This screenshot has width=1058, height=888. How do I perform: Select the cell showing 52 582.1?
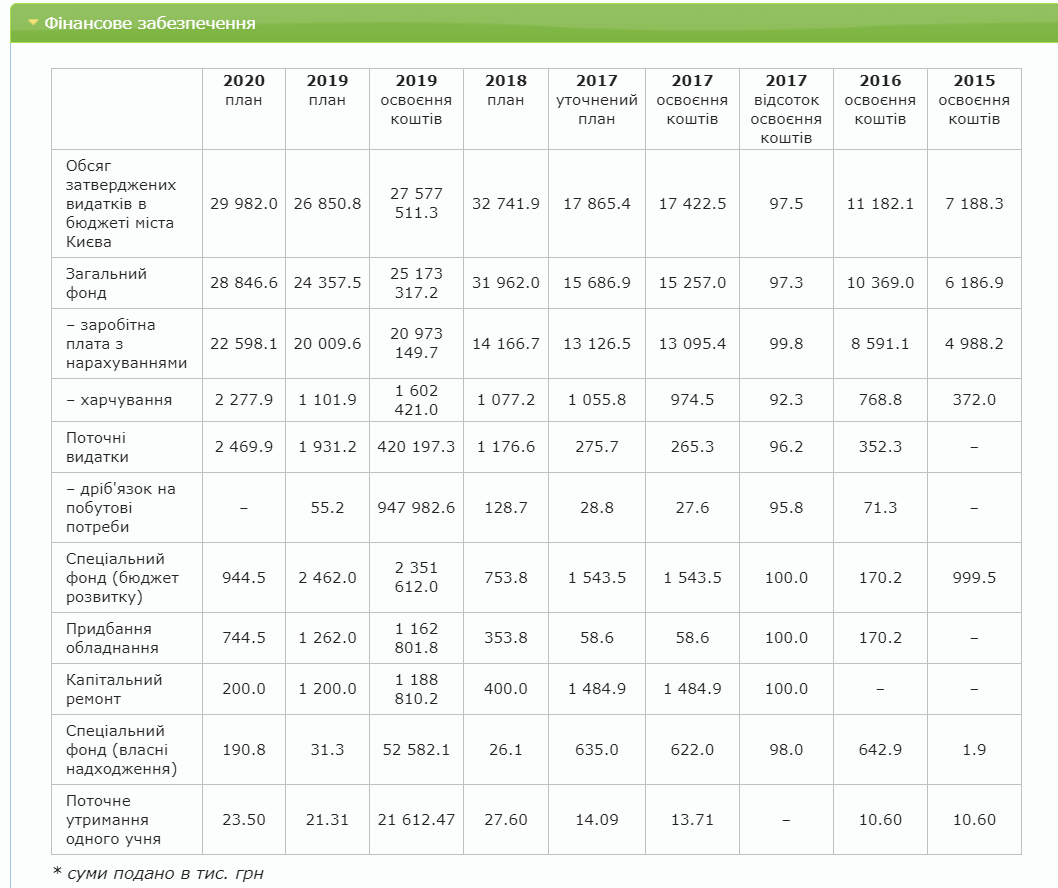[416, 750]
